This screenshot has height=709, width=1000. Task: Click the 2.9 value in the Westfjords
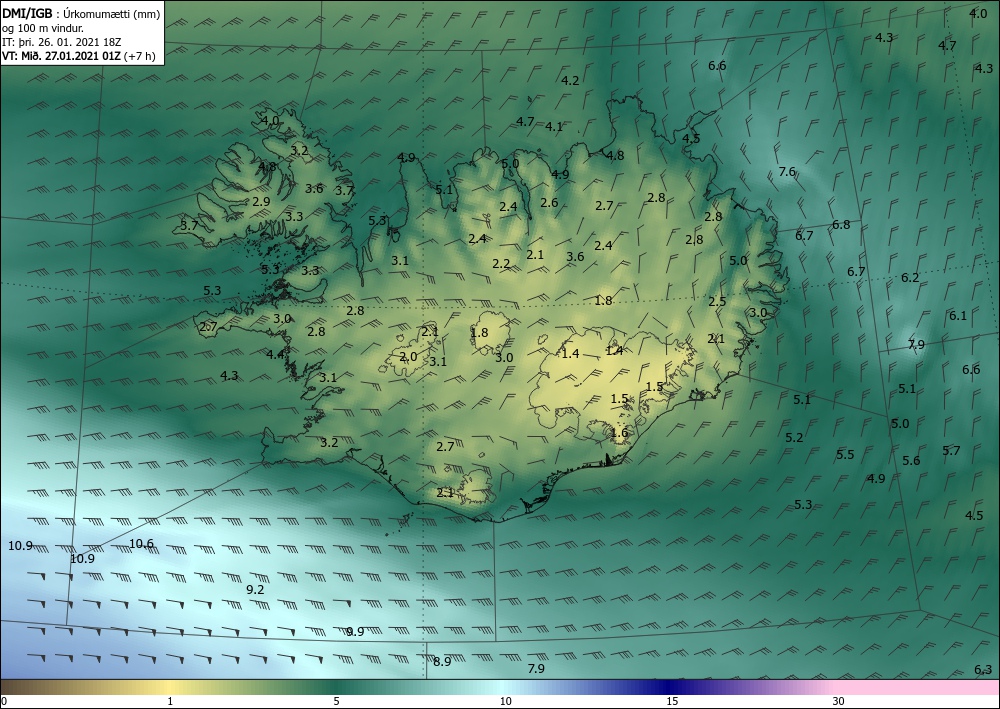pos(261,201)
